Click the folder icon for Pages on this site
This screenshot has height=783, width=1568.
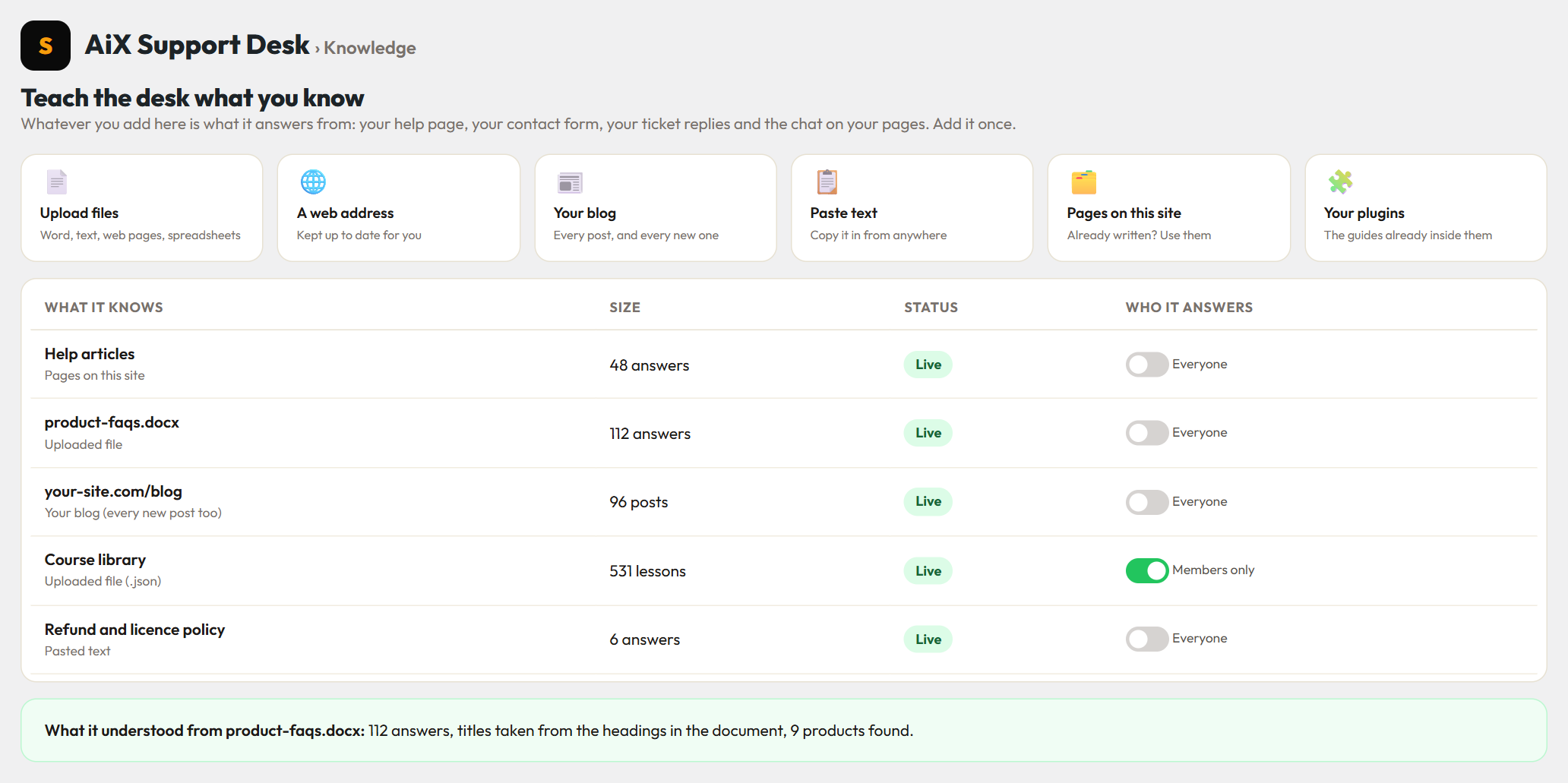[x=1084, y=182]
